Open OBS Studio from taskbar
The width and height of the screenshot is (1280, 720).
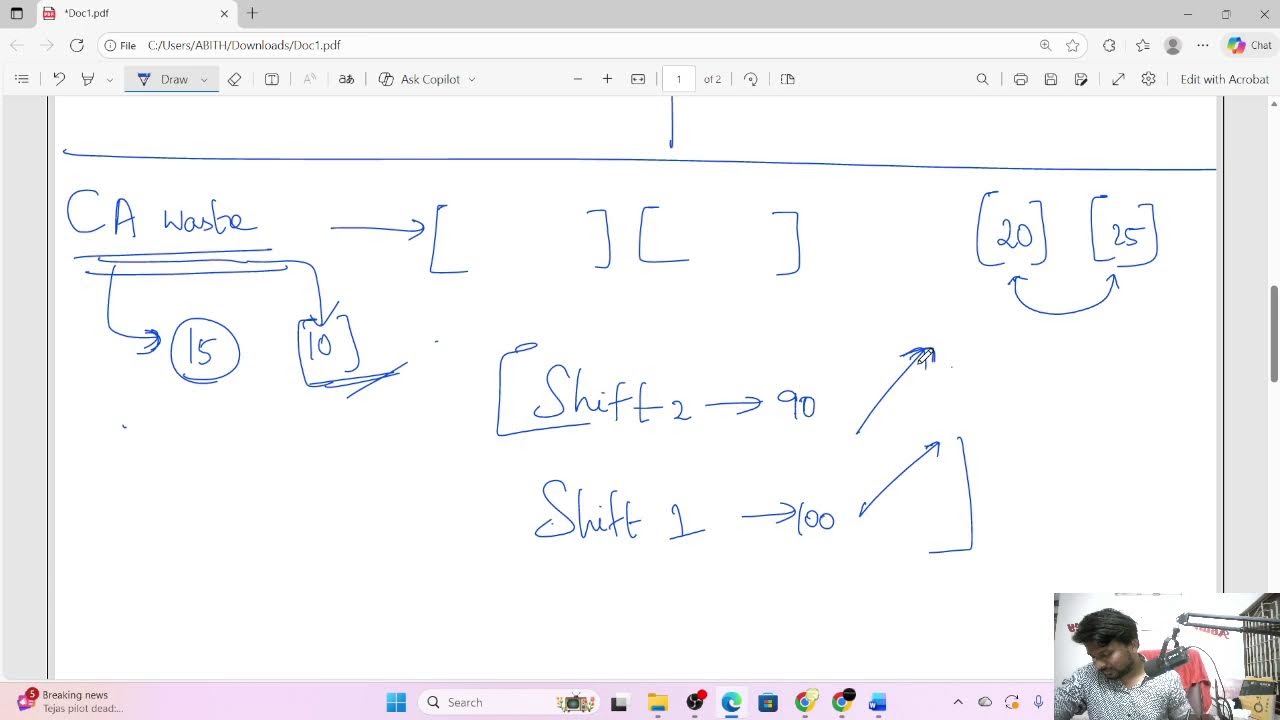pos(695,702)
